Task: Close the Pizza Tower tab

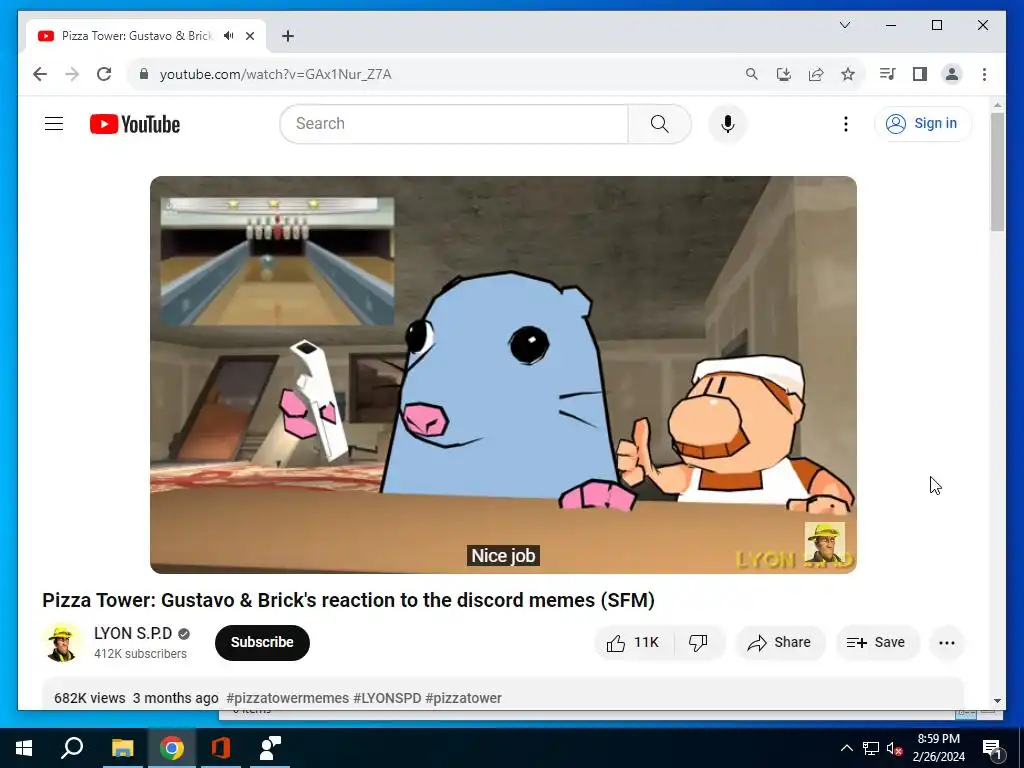Action: pos(249,36)
